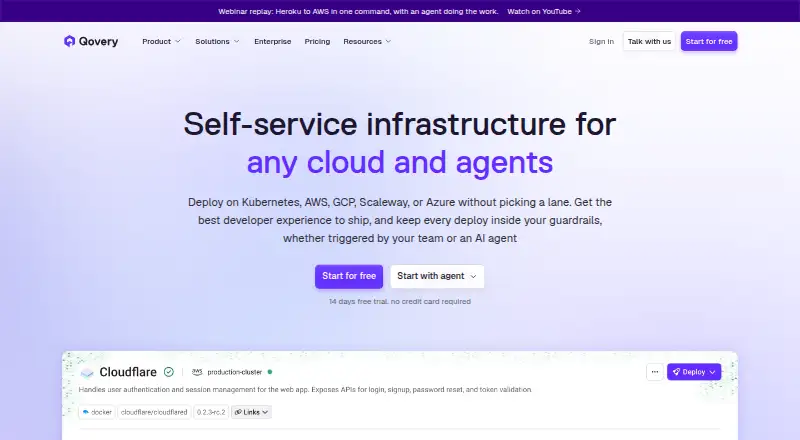Click the Sign in link
800x440 pixels.
(x=601, y=41)
